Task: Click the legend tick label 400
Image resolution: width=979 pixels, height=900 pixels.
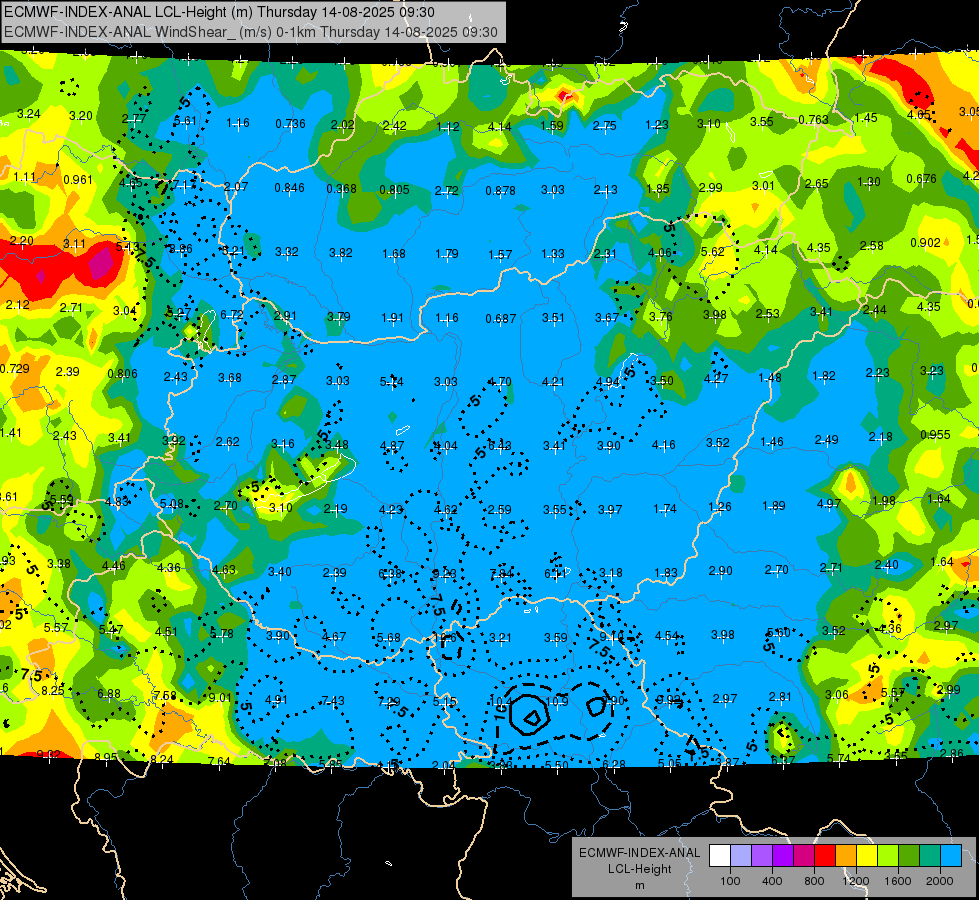Action: pyautogui.click(x=772, y=881)
